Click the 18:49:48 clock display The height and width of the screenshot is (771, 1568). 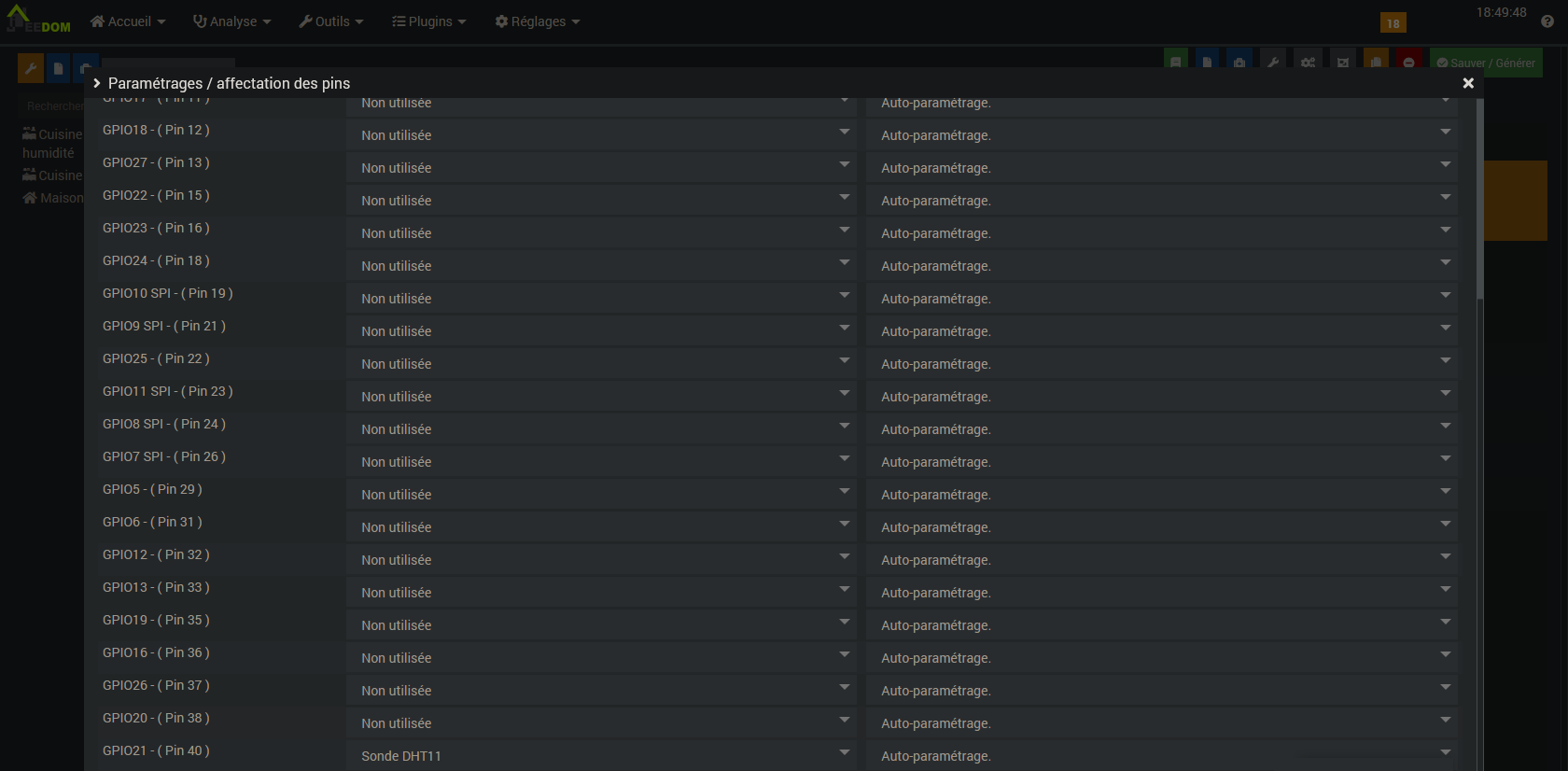tap(1502, 12)
